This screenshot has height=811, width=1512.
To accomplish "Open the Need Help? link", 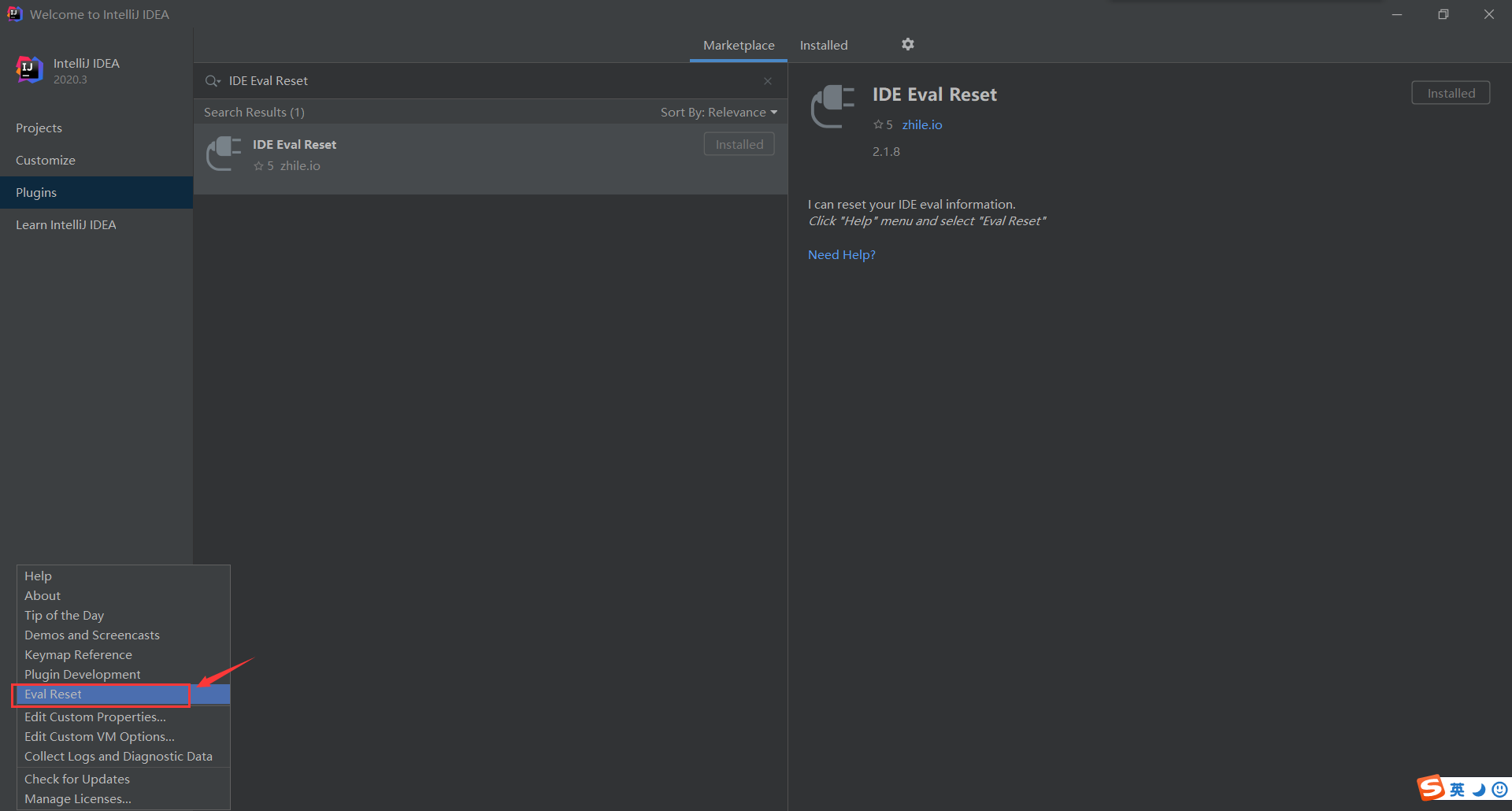I will click(x=842, y=255).
